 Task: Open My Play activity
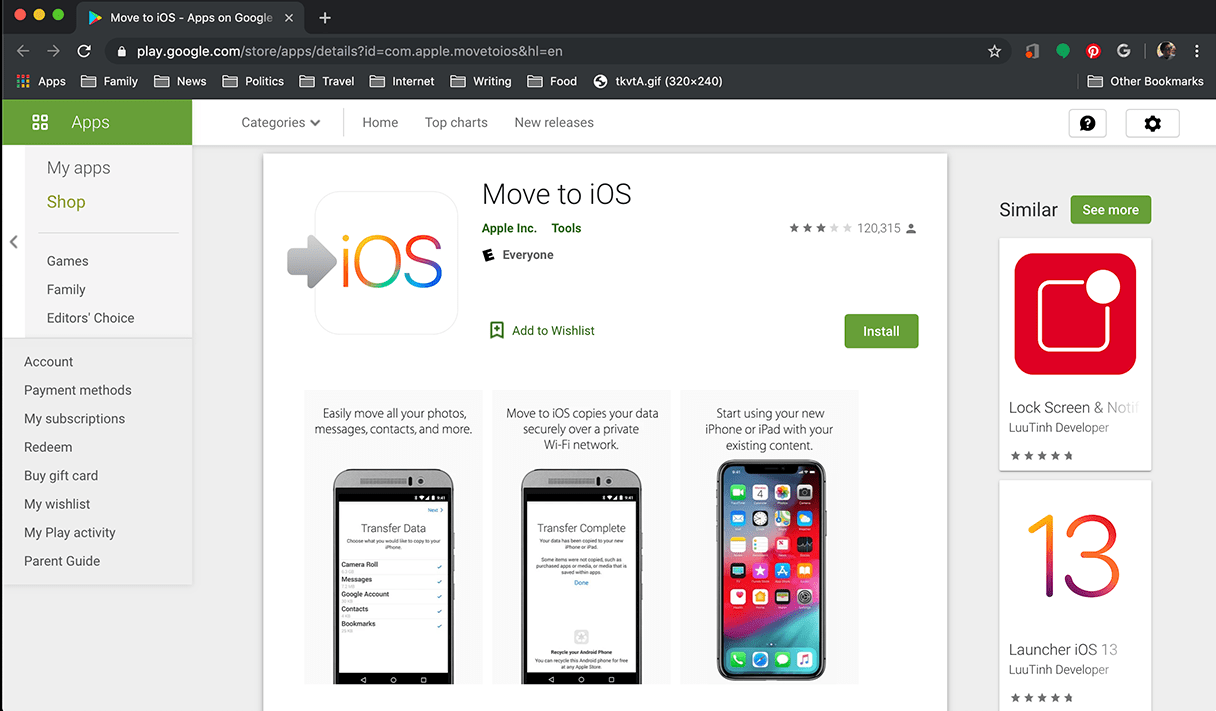[x=70, y=533]
